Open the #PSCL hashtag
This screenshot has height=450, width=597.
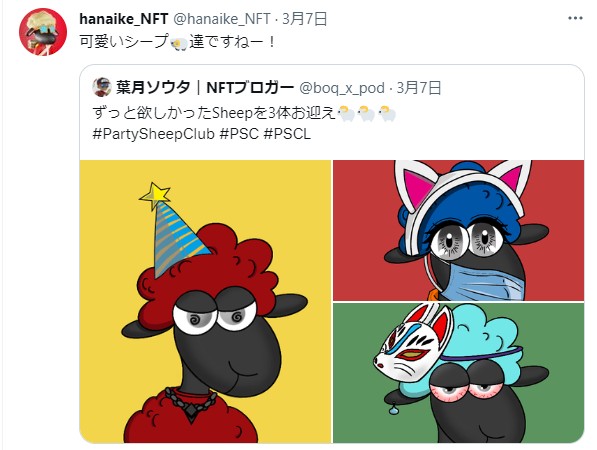(x=287, y=134)
